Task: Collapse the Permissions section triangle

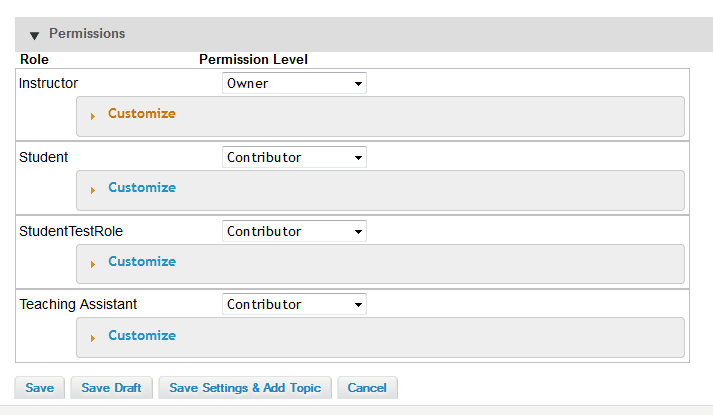Action: point(34,35)
